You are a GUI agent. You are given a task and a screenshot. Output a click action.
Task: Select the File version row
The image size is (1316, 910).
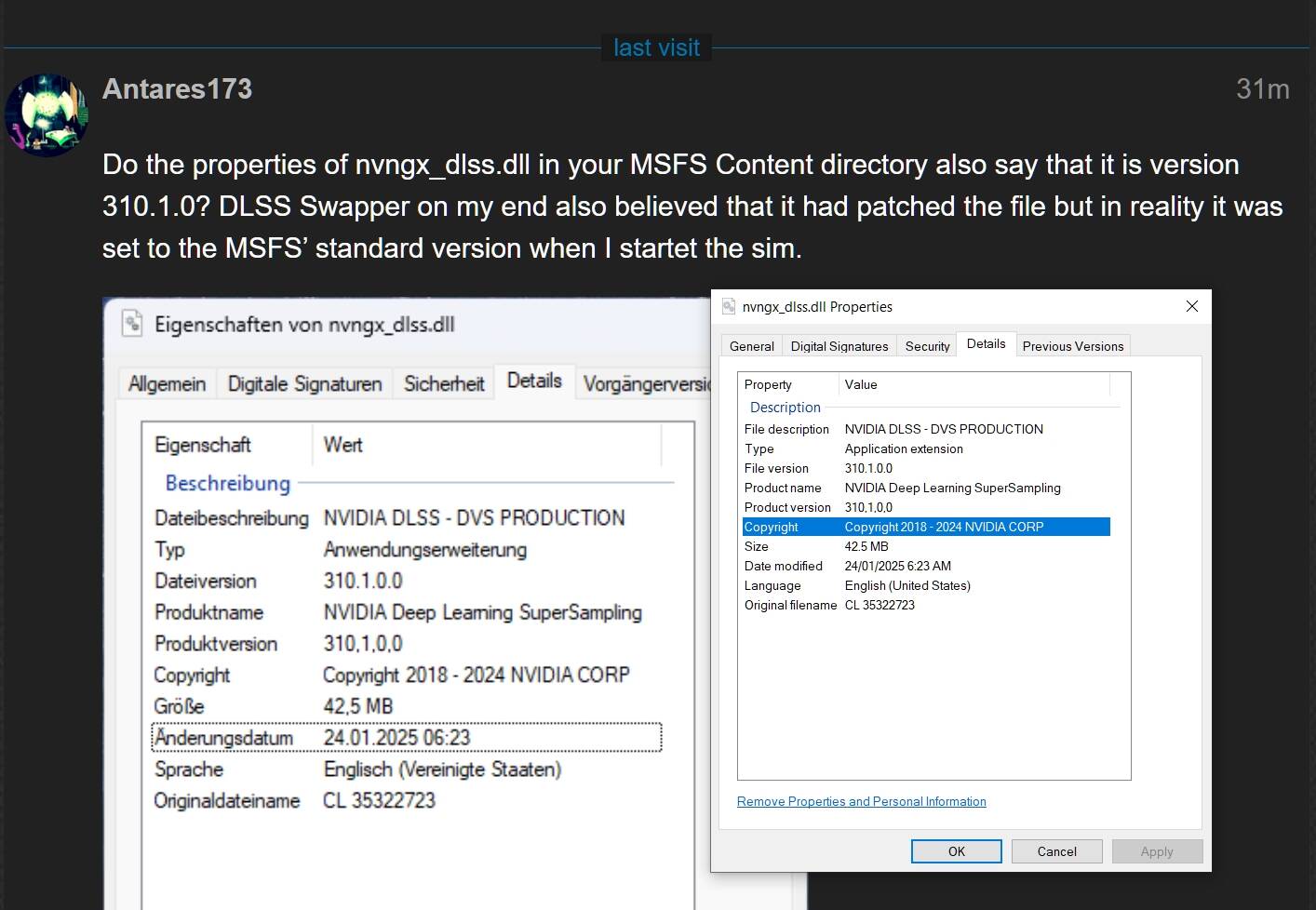tap(926, 468)
